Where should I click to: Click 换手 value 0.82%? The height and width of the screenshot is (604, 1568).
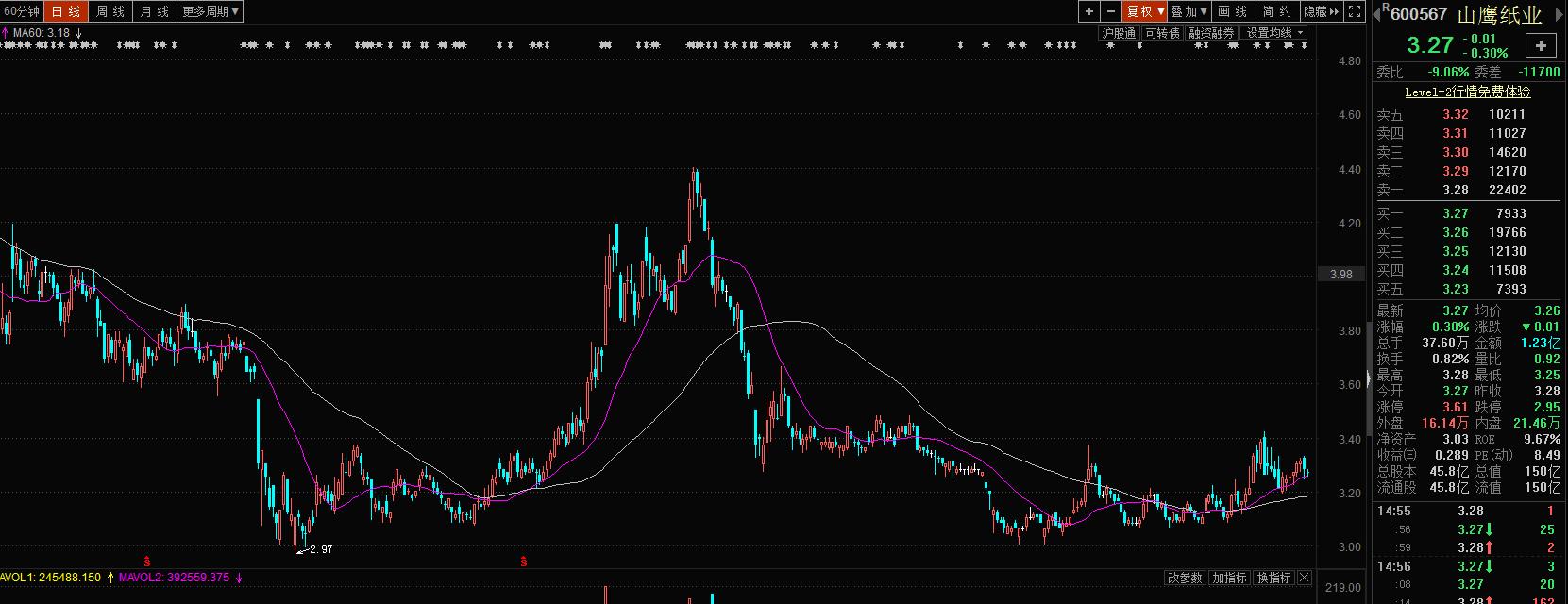(x=1449, y=359)
